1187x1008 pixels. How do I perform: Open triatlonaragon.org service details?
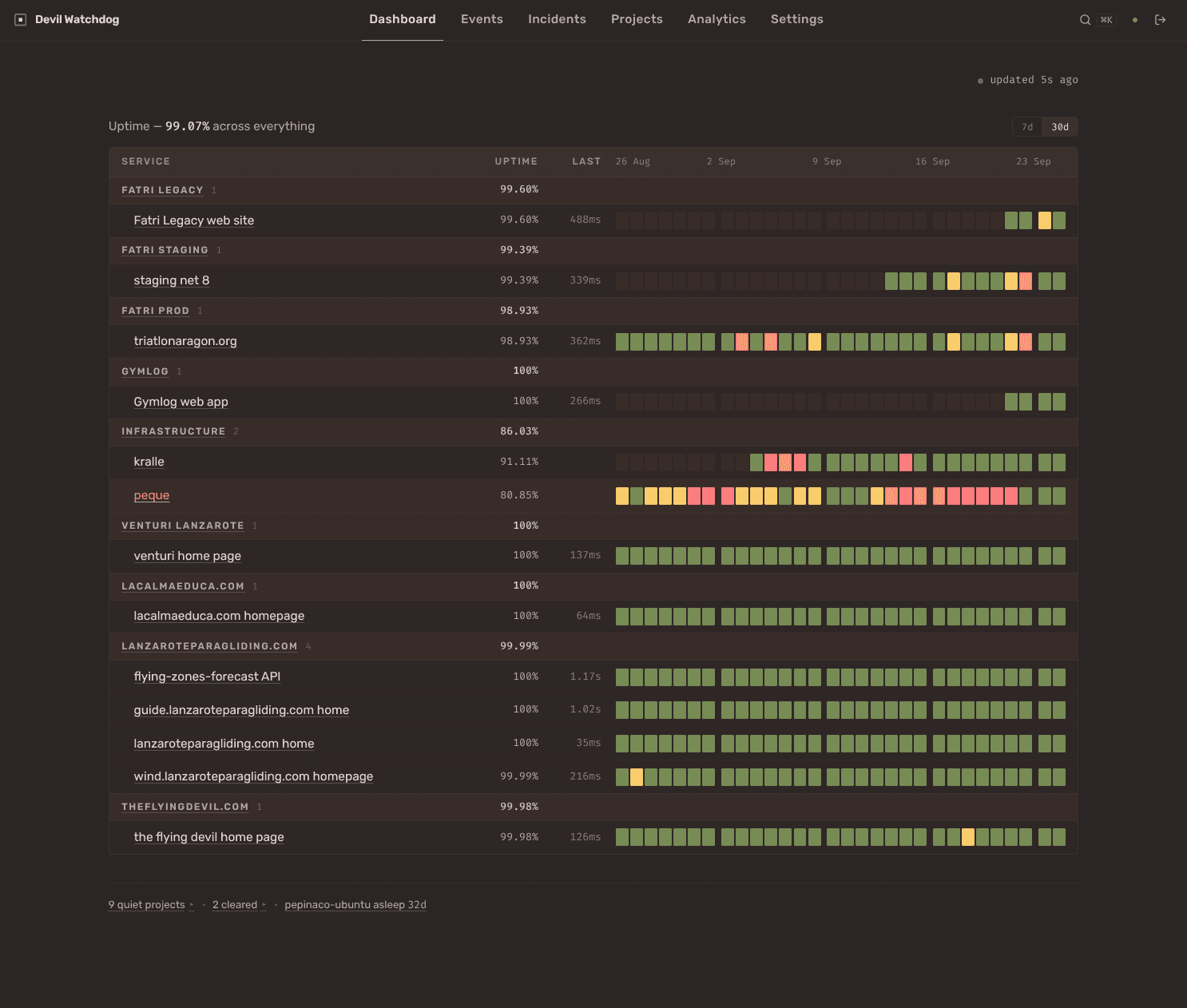[x=185, y=341]
